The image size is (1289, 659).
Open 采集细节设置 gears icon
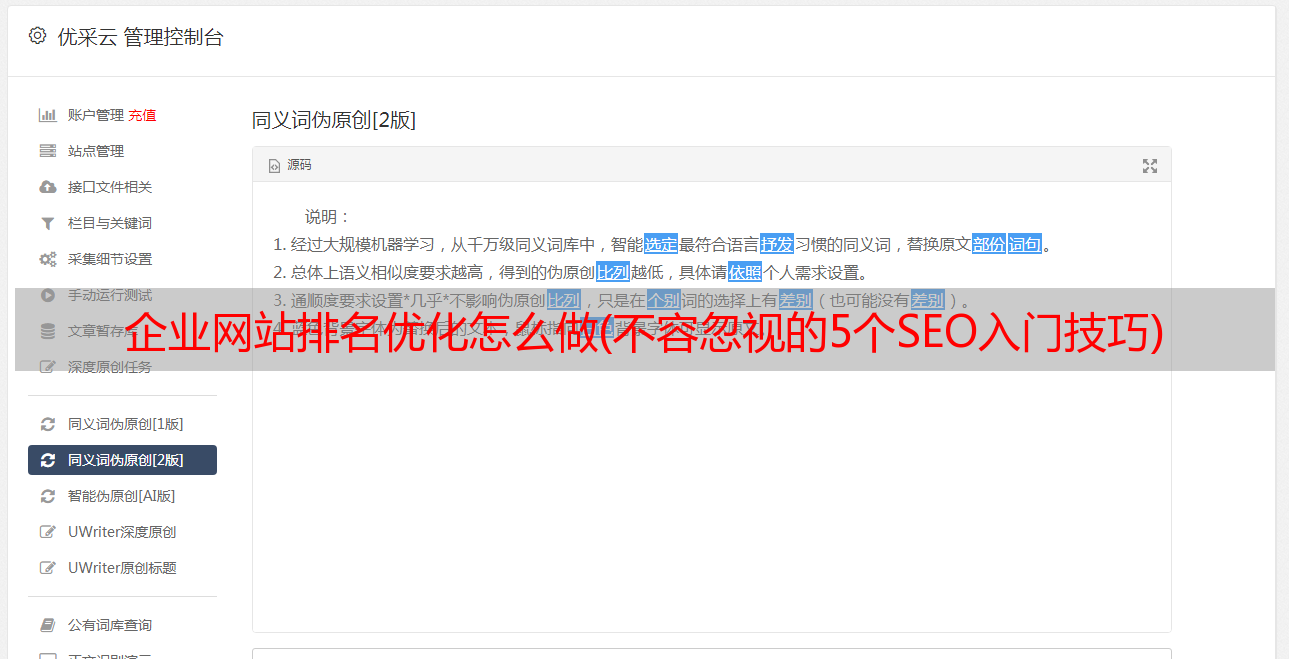[47, 259]
